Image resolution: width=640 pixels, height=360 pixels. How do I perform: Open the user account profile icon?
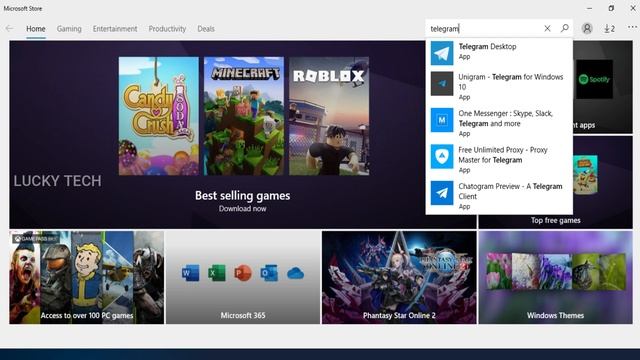click(x=587, y=28)
